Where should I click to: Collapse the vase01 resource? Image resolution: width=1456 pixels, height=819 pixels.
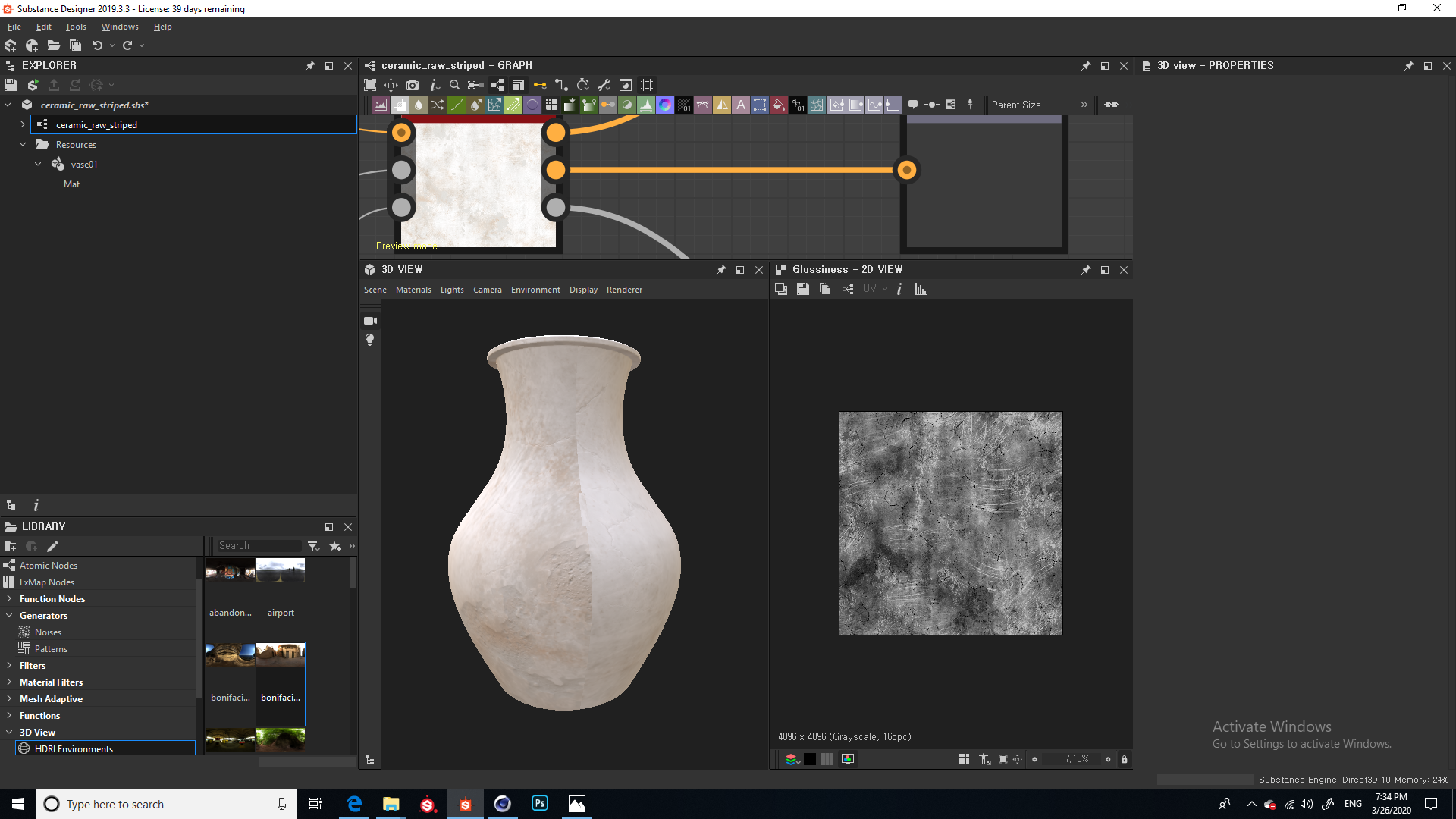pos(38,164)
